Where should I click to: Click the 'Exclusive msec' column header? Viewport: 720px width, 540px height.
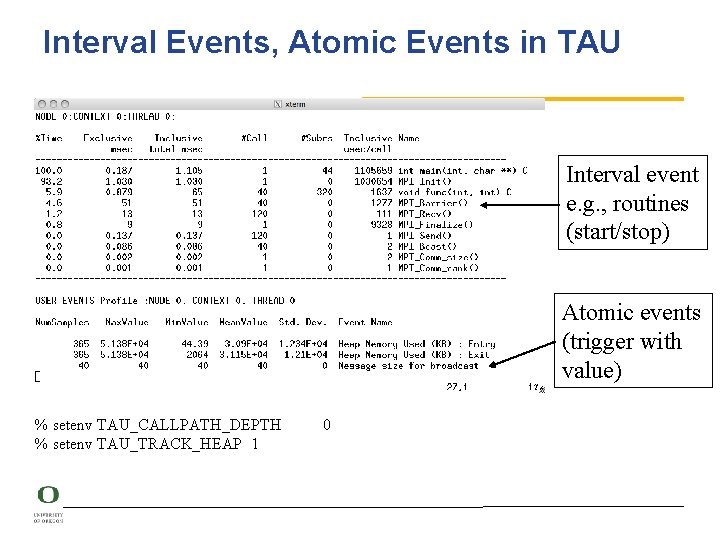point(108,143)
